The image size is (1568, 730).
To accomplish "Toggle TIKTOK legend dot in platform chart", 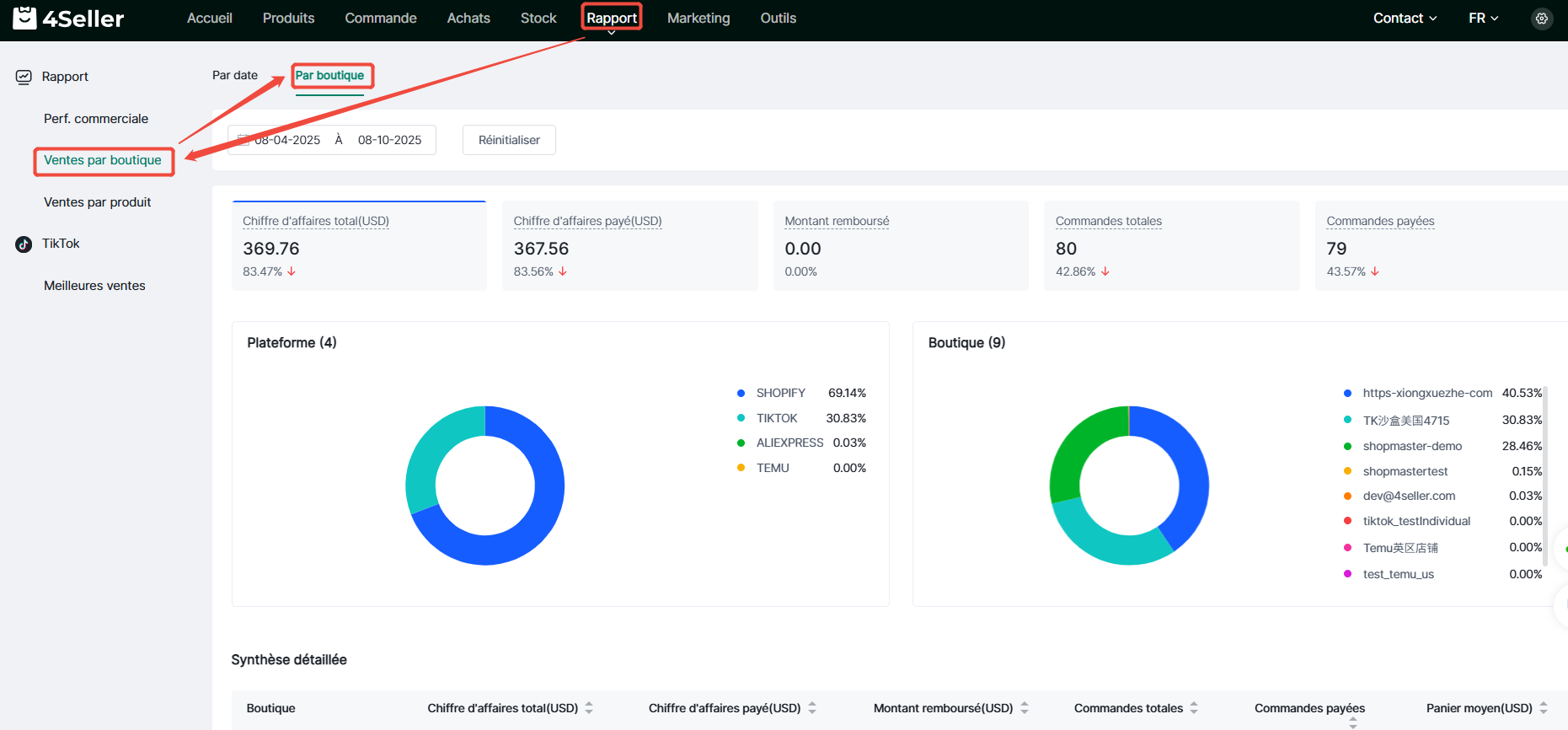I will click(741, 418).
